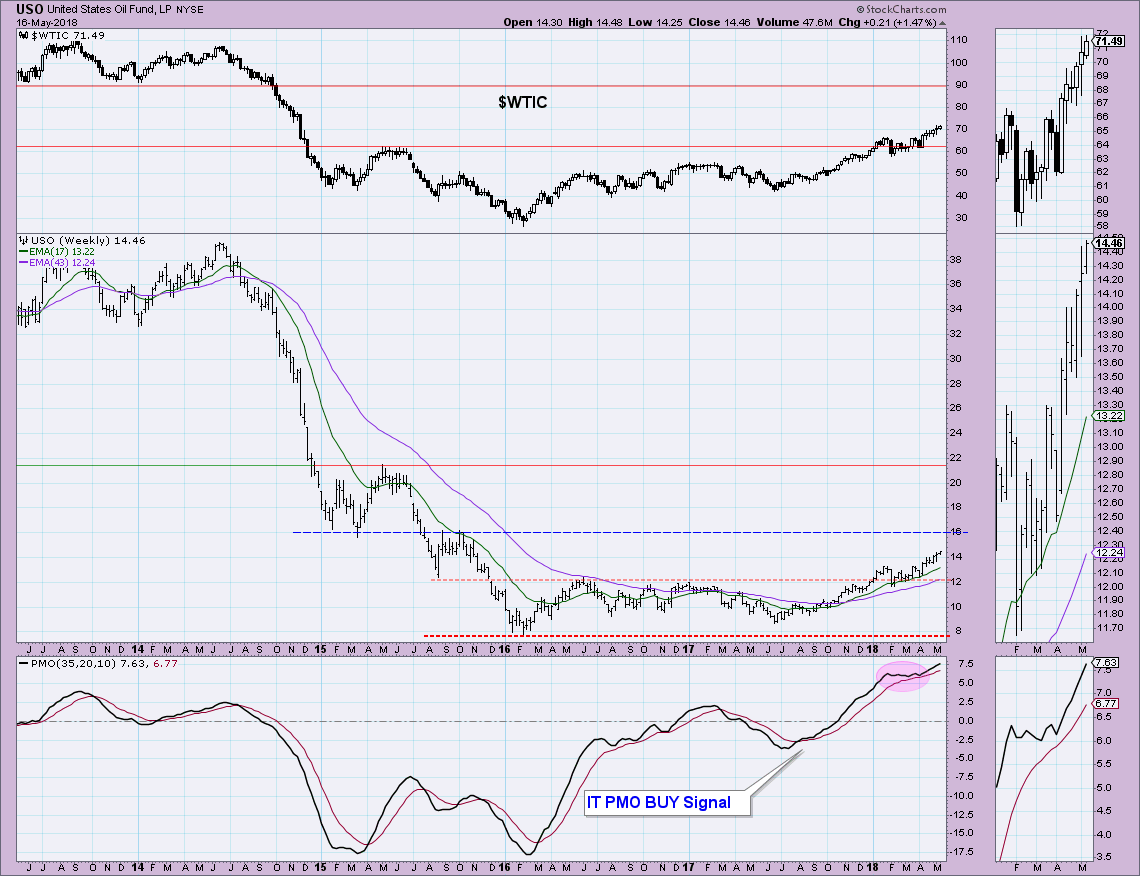Click the purple 12.24 EMA value tag

pyautogui.click(x=1109, y=552)
